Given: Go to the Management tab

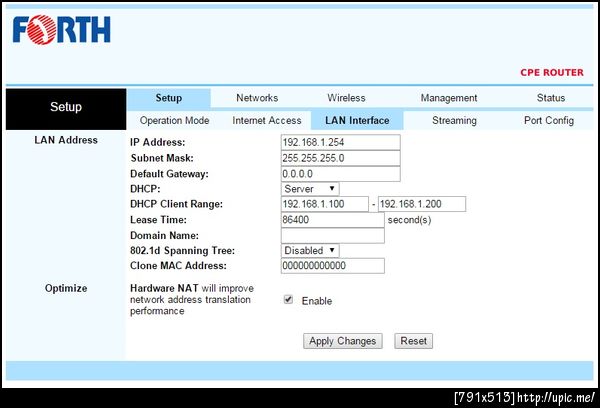Looking at the screenshot, I should pos(449,98).
